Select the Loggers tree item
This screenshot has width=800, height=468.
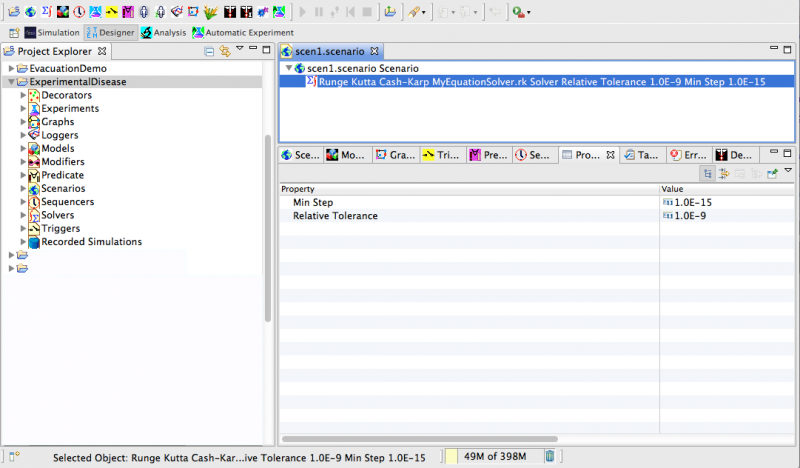[60, 135]
